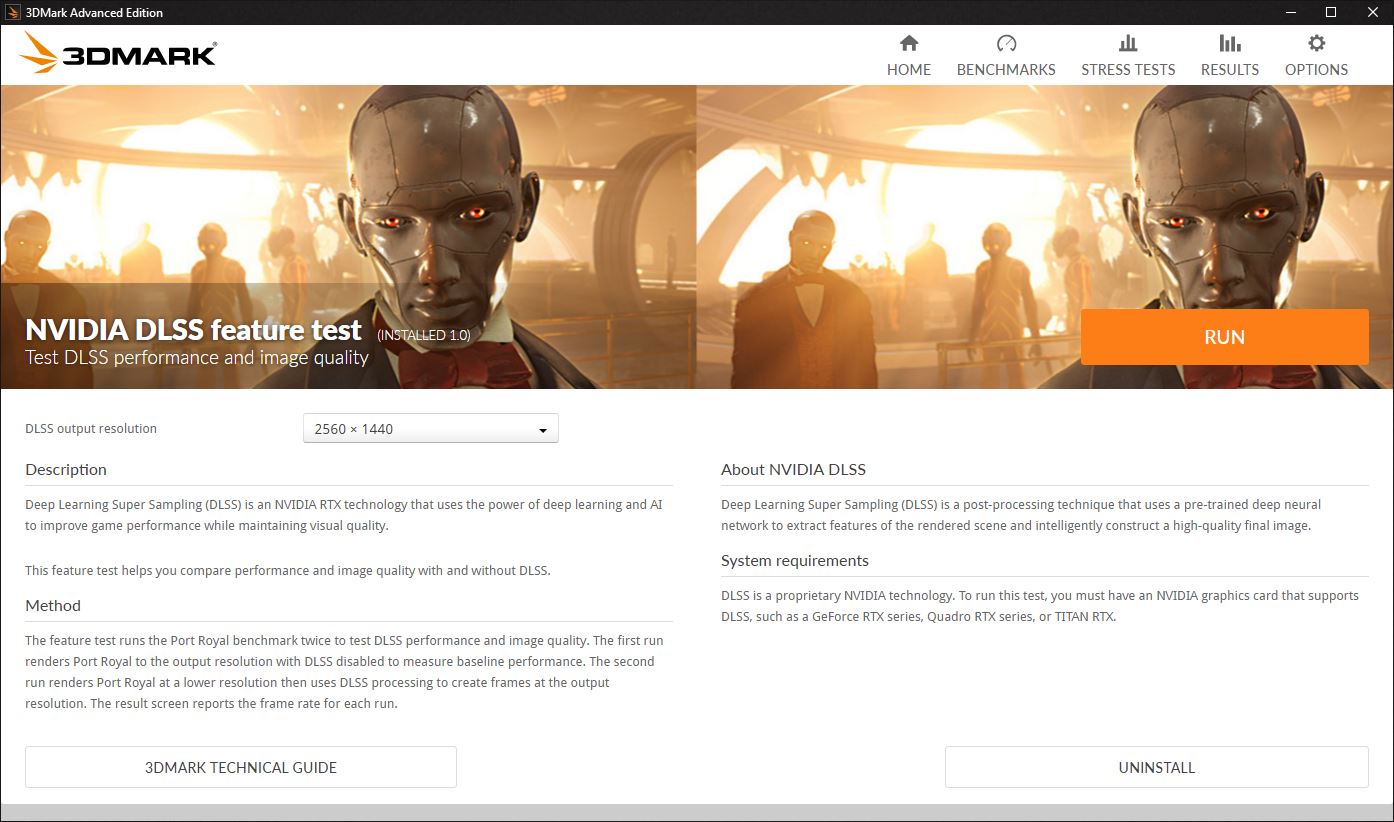Switch to the BENCHMARKS tab label

tap(1006, 70)
